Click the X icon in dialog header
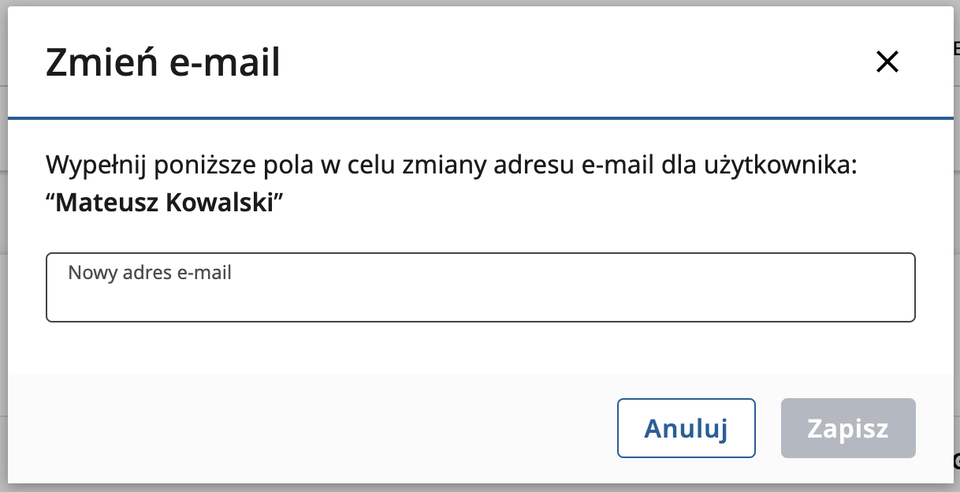The height and width of the screenshot is (492, 960). 887,62
